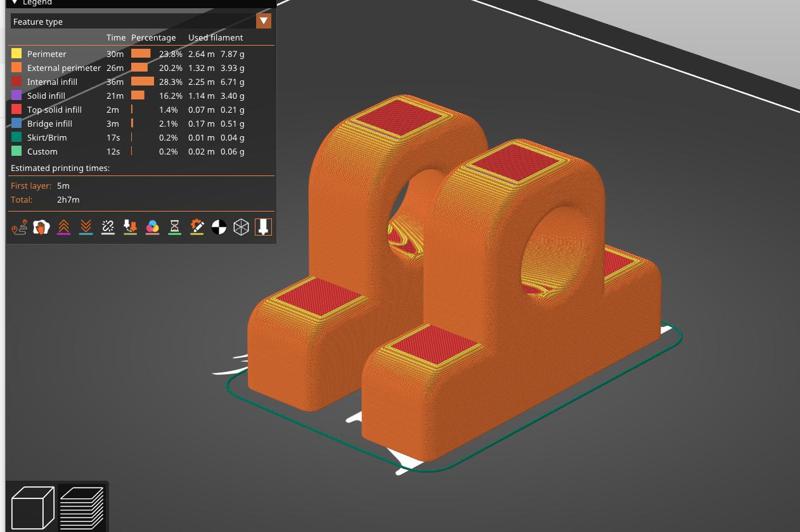Toggle Tool changes visibility icon
The image size is (800, 532).
point(130,226)
